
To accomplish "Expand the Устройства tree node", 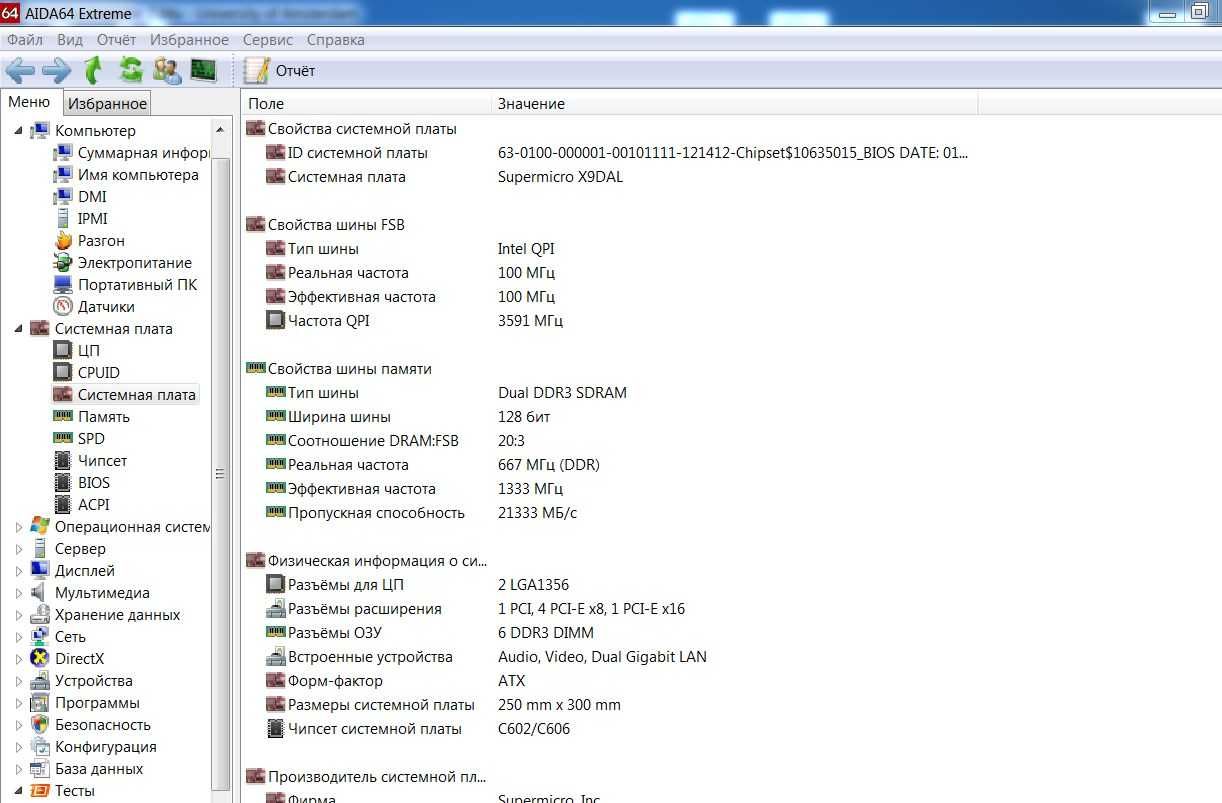I will click(19, 680).
